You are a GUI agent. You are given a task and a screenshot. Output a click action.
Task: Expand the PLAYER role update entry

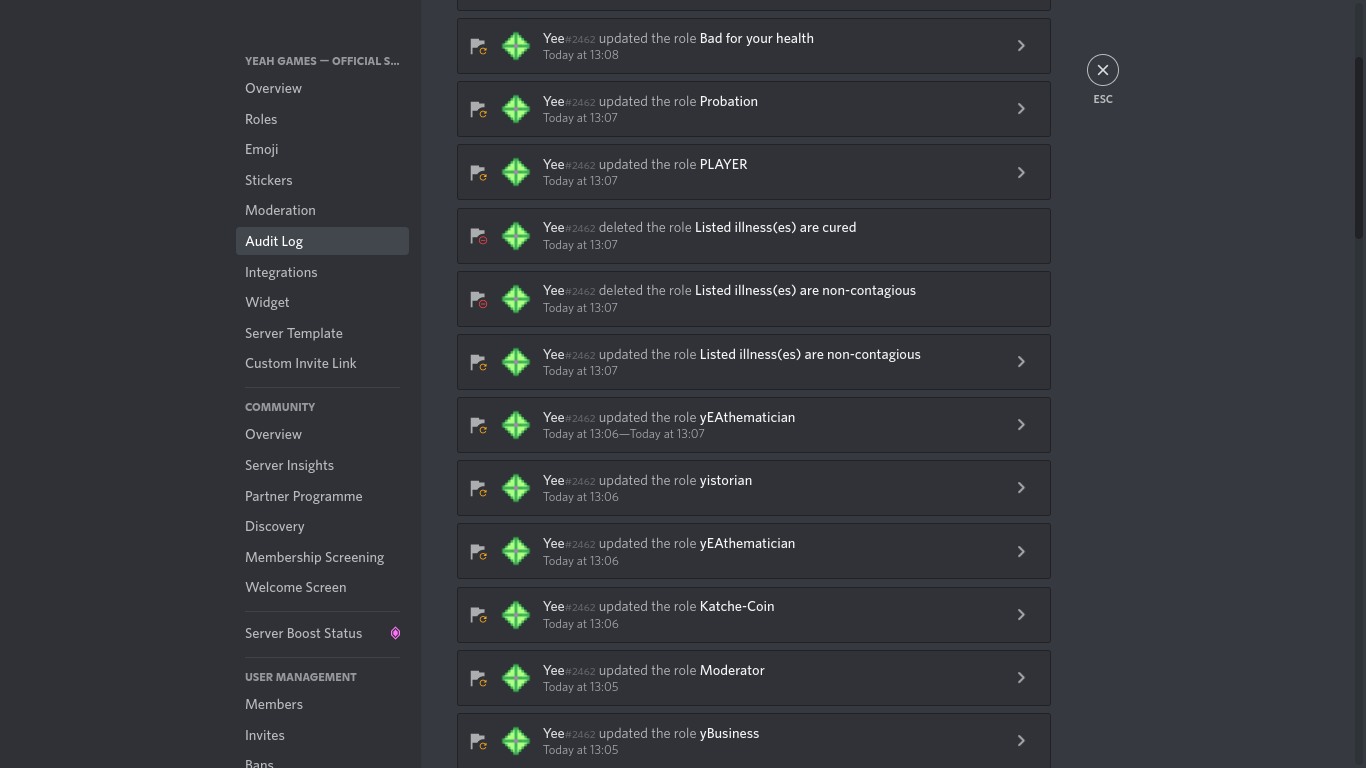tap(1021, 172)
